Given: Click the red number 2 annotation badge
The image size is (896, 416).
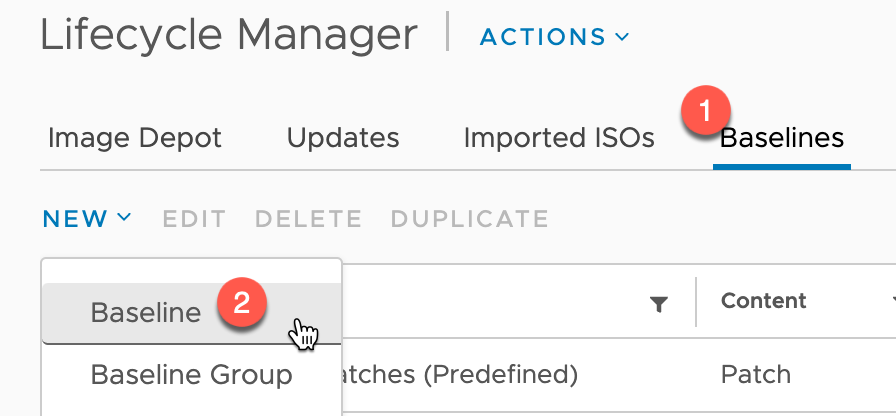Looking at the screenshot, I should (241, 303).
